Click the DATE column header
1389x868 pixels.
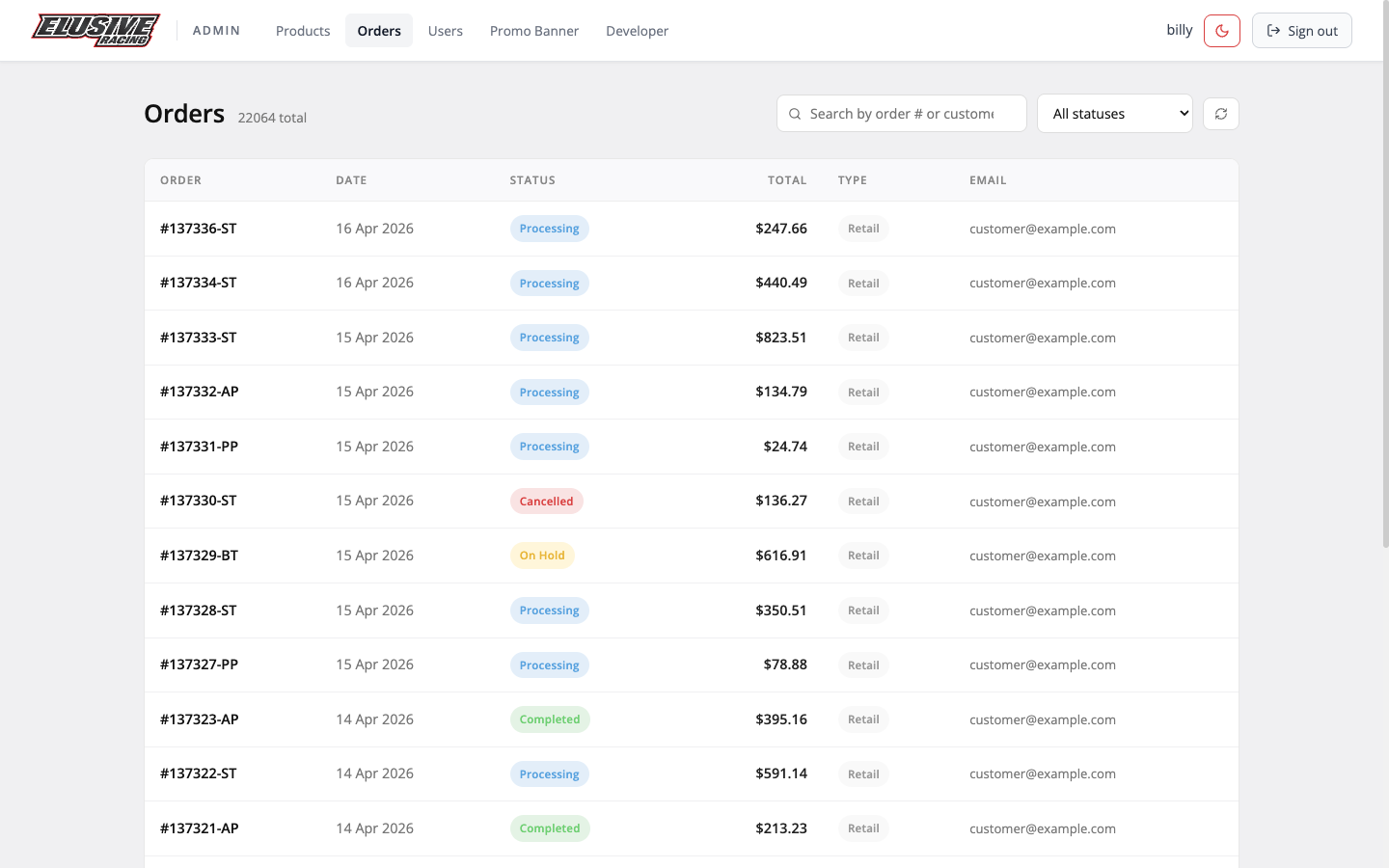pos(351,180)
